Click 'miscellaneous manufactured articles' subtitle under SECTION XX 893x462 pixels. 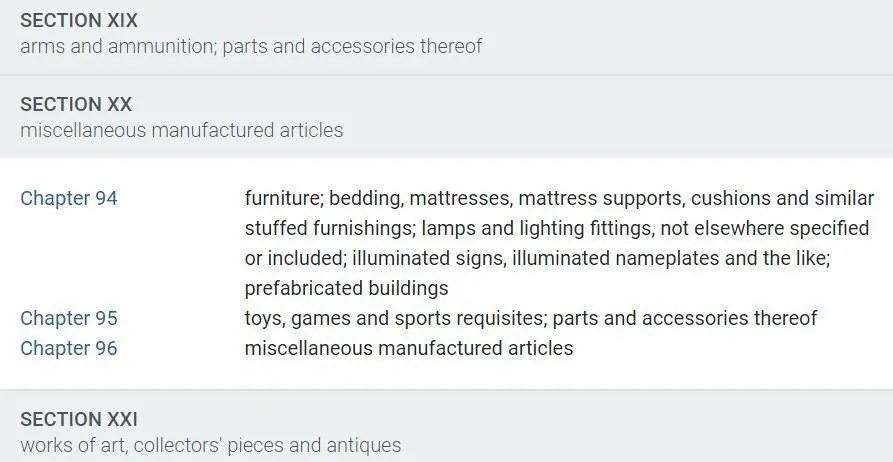click(x=182, y=130)
